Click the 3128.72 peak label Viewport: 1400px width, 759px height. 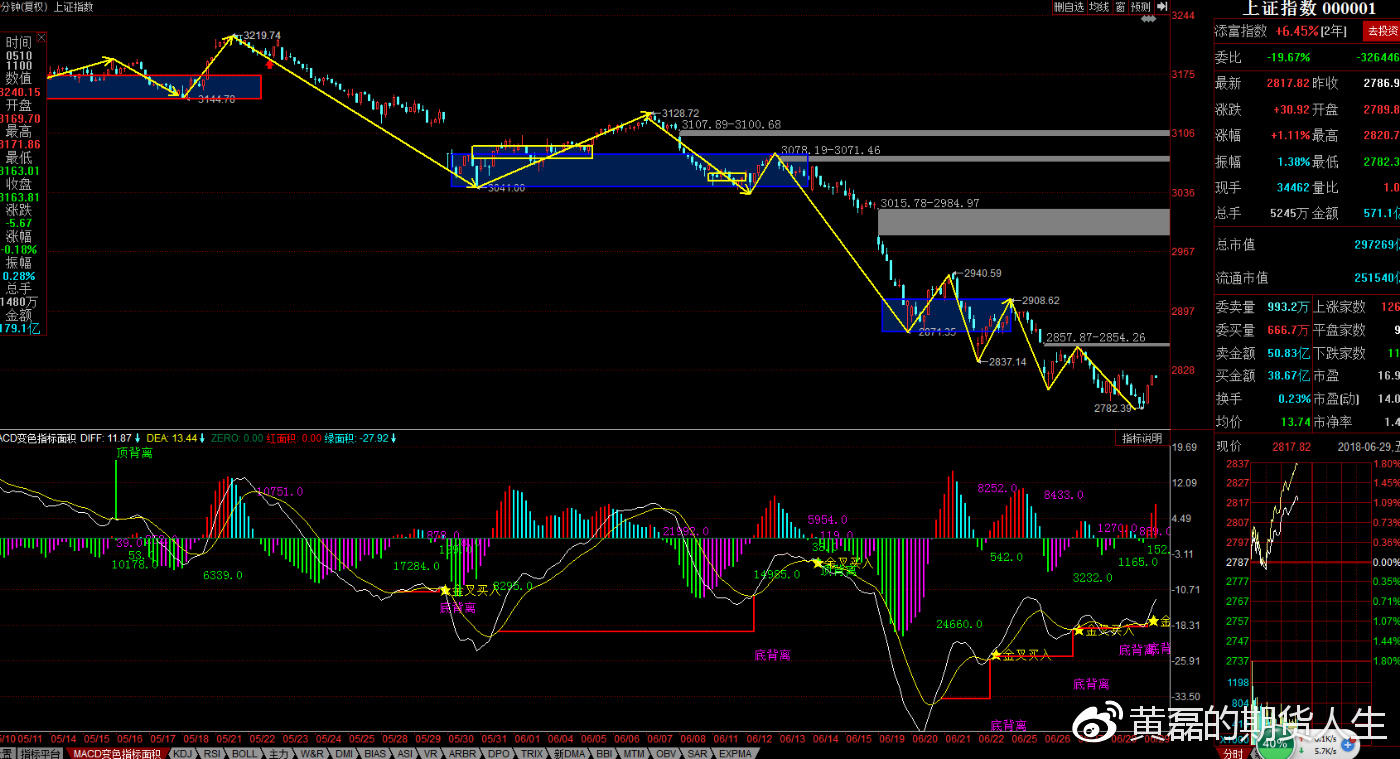[x=680, y=113]
